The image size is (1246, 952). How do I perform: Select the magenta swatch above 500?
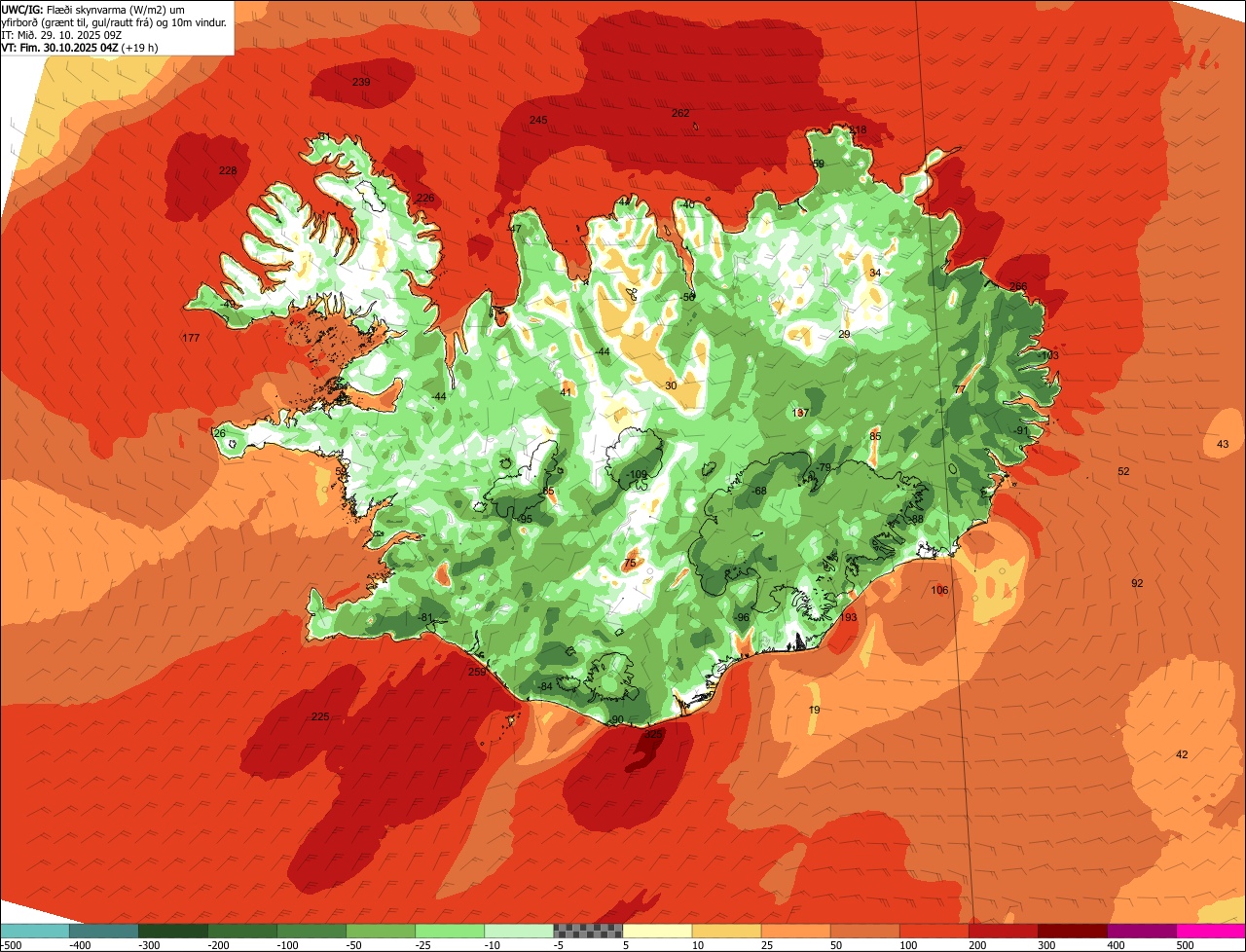pos(1211,931)
